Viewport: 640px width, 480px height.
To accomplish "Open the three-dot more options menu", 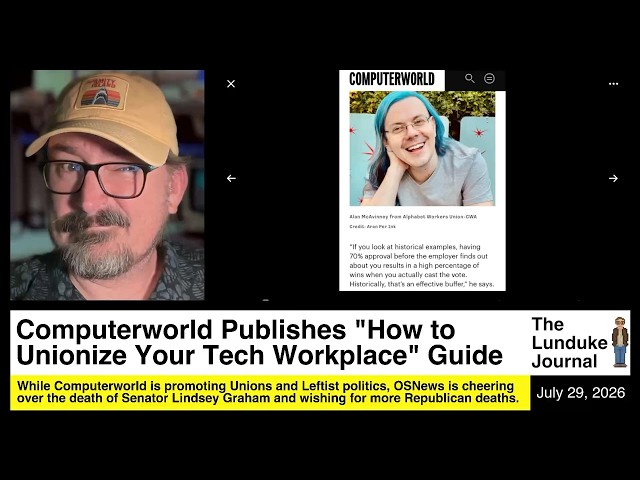I will [613, 84].
